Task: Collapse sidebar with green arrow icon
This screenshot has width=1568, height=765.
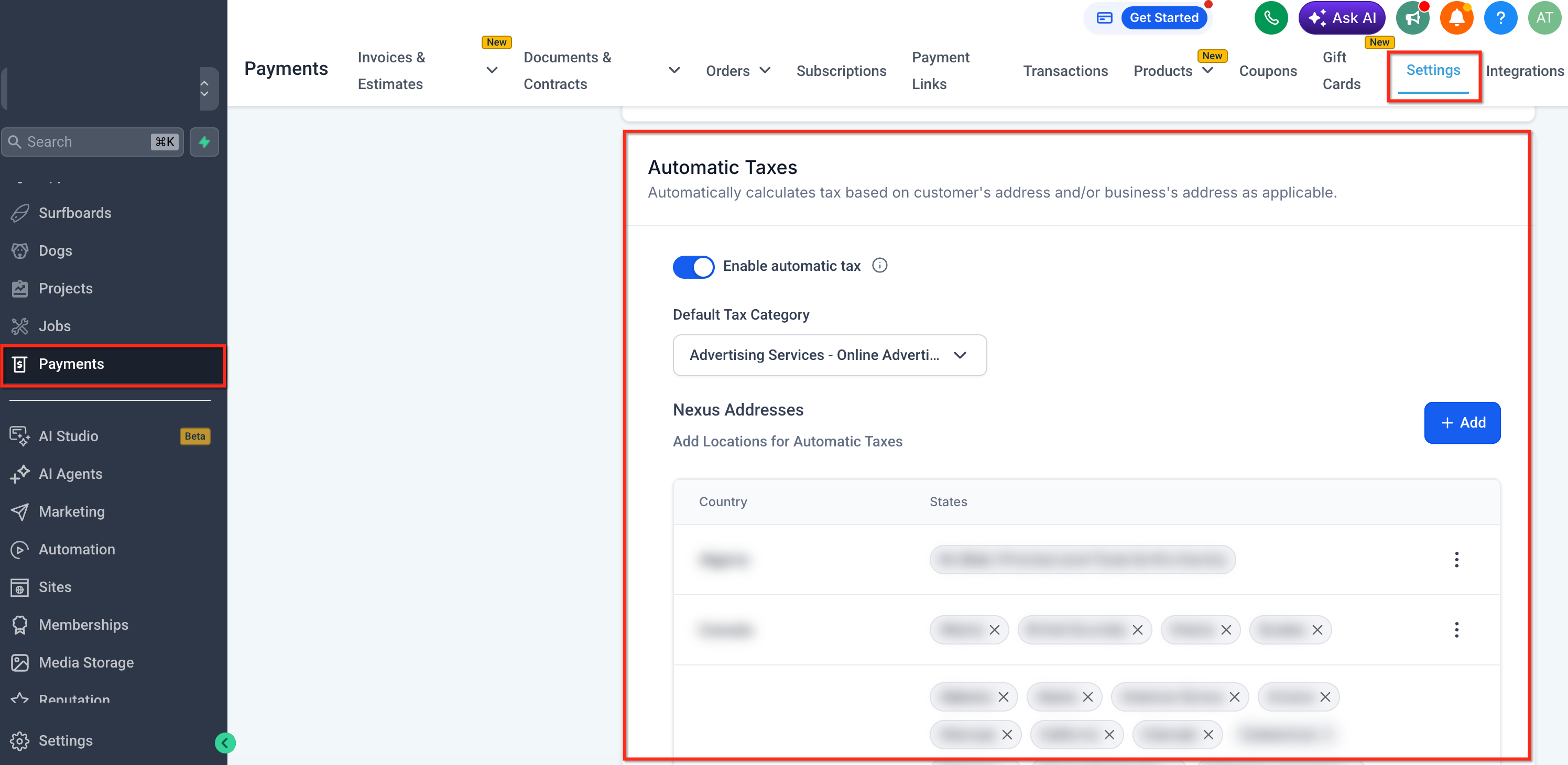Action: coord(225,742)
